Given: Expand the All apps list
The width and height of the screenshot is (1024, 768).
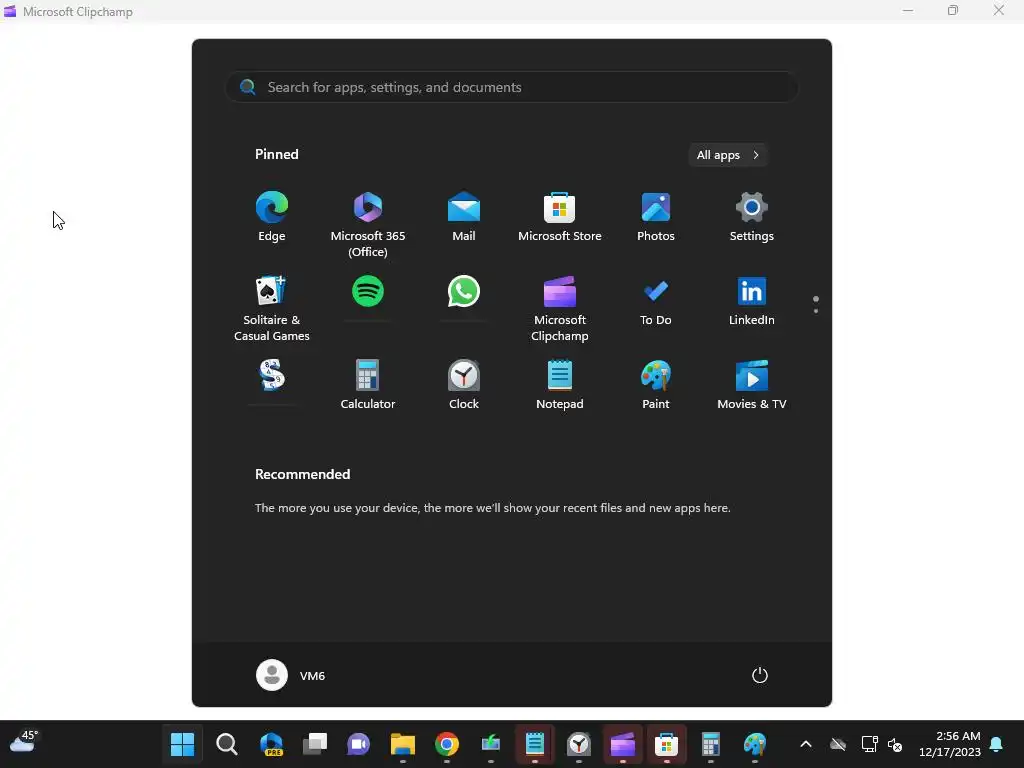Looking at the screenshot, I should [x=728, y=155].
